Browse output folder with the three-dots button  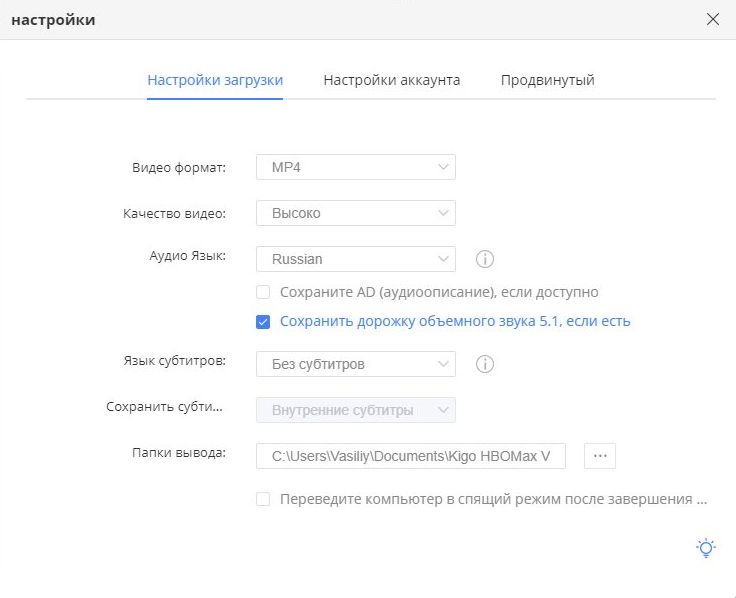pyautogui.click(x=600, y=456)
